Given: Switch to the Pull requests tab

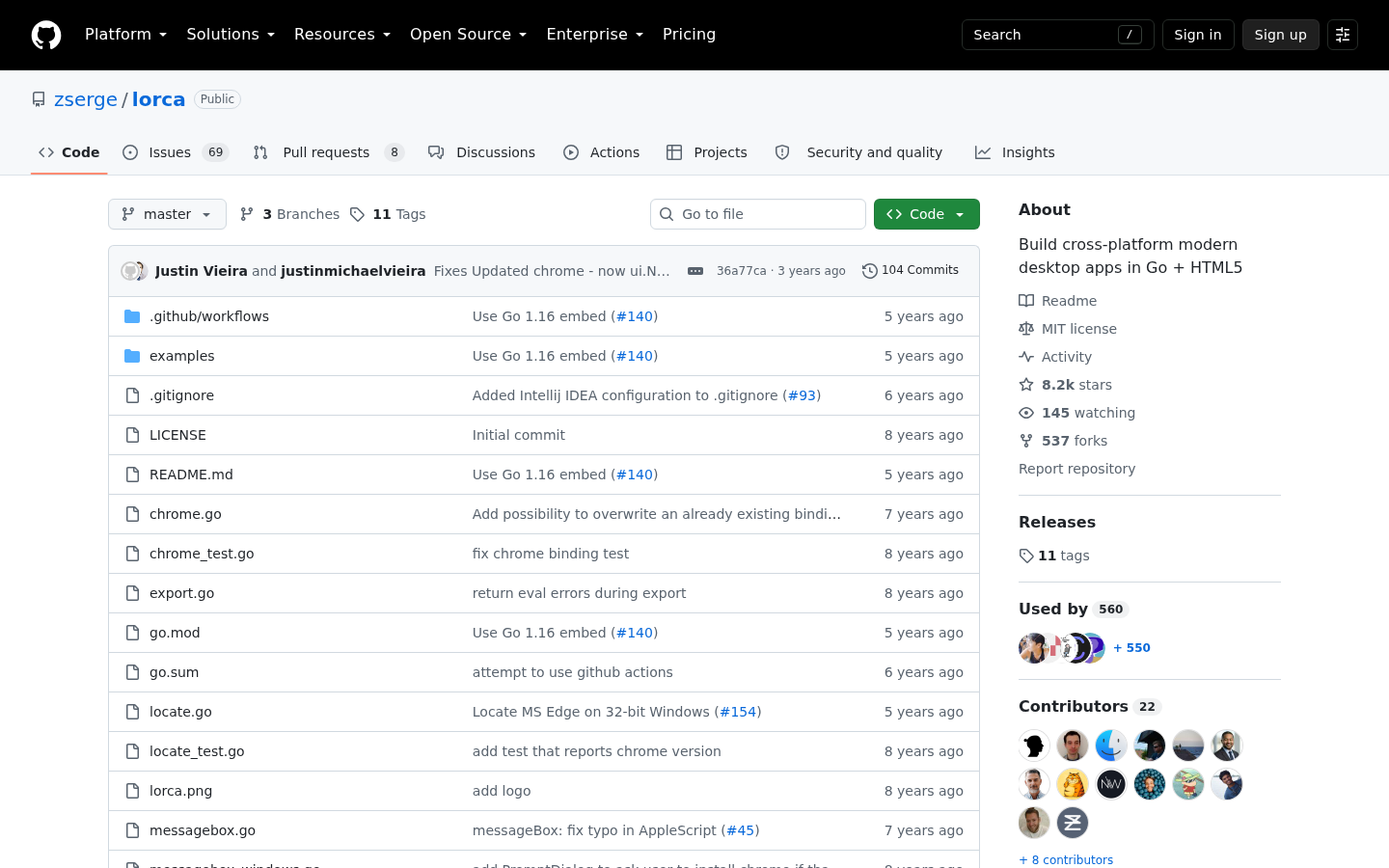Looking at the screenshot, I should [x=329, y=152].
